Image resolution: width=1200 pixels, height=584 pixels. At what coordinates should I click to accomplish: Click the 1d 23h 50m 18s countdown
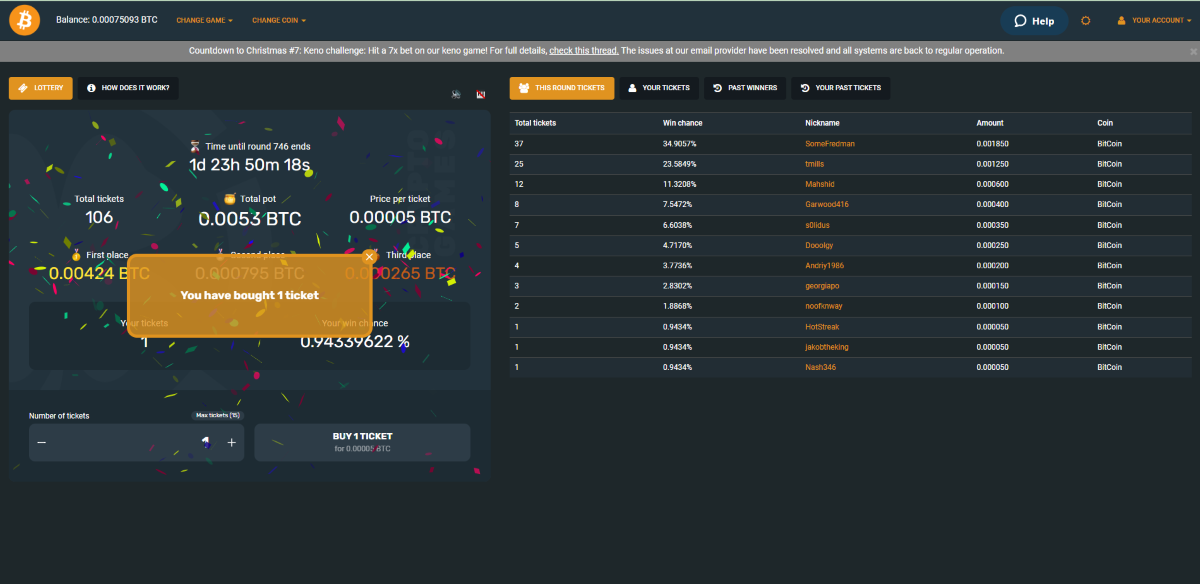249,165
